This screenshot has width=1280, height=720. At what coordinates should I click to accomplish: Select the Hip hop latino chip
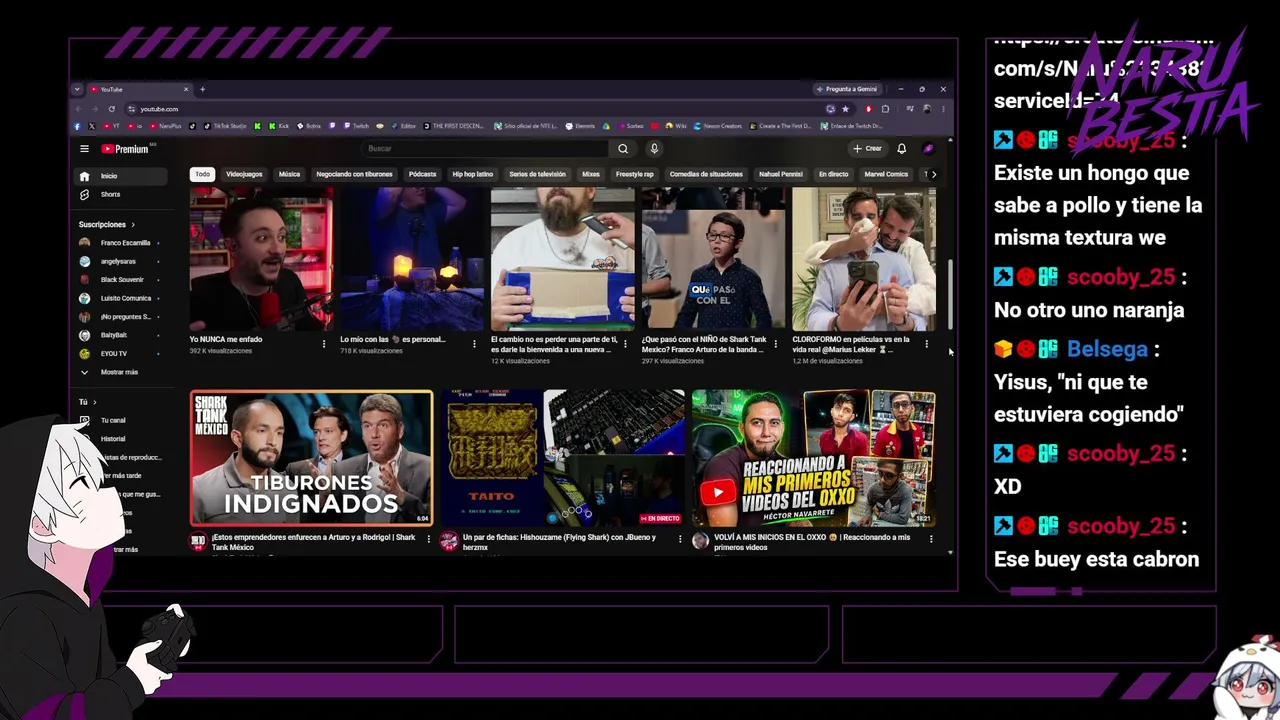(473, 174)
